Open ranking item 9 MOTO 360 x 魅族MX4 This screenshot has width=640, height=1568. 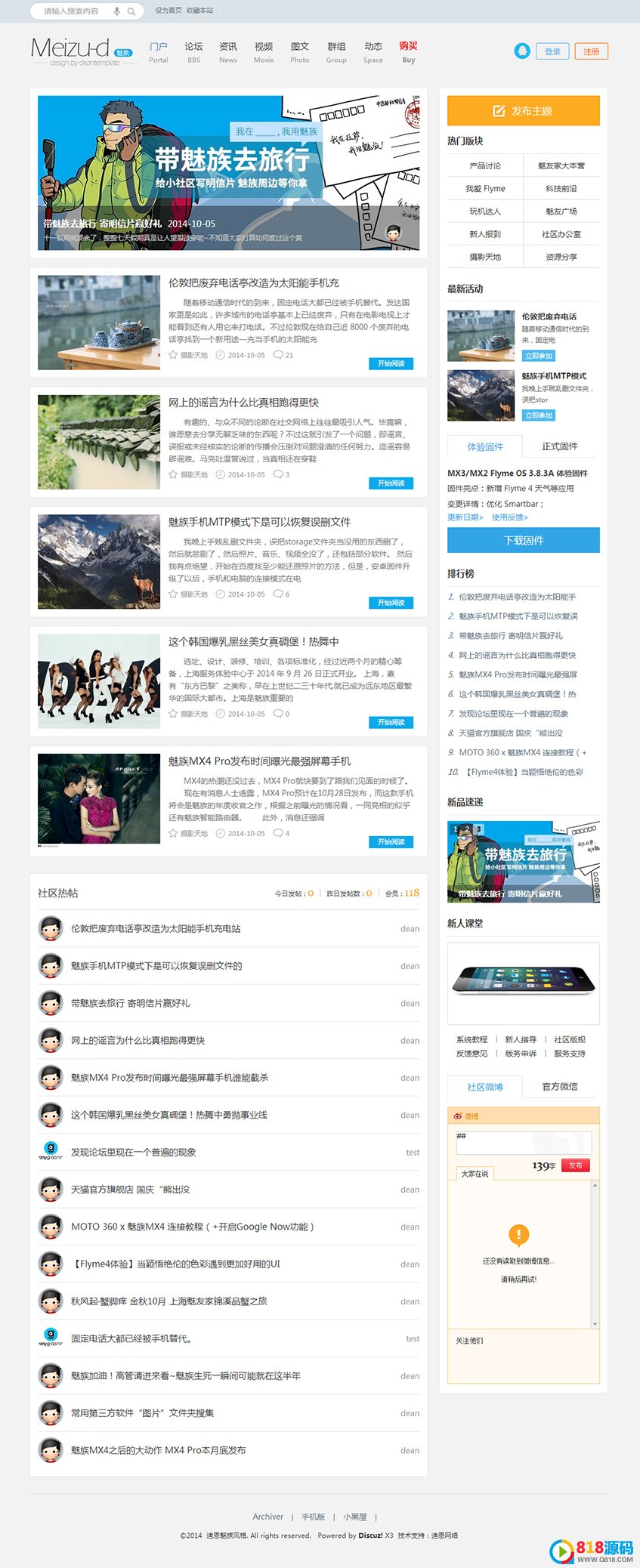tap(523, 752)
